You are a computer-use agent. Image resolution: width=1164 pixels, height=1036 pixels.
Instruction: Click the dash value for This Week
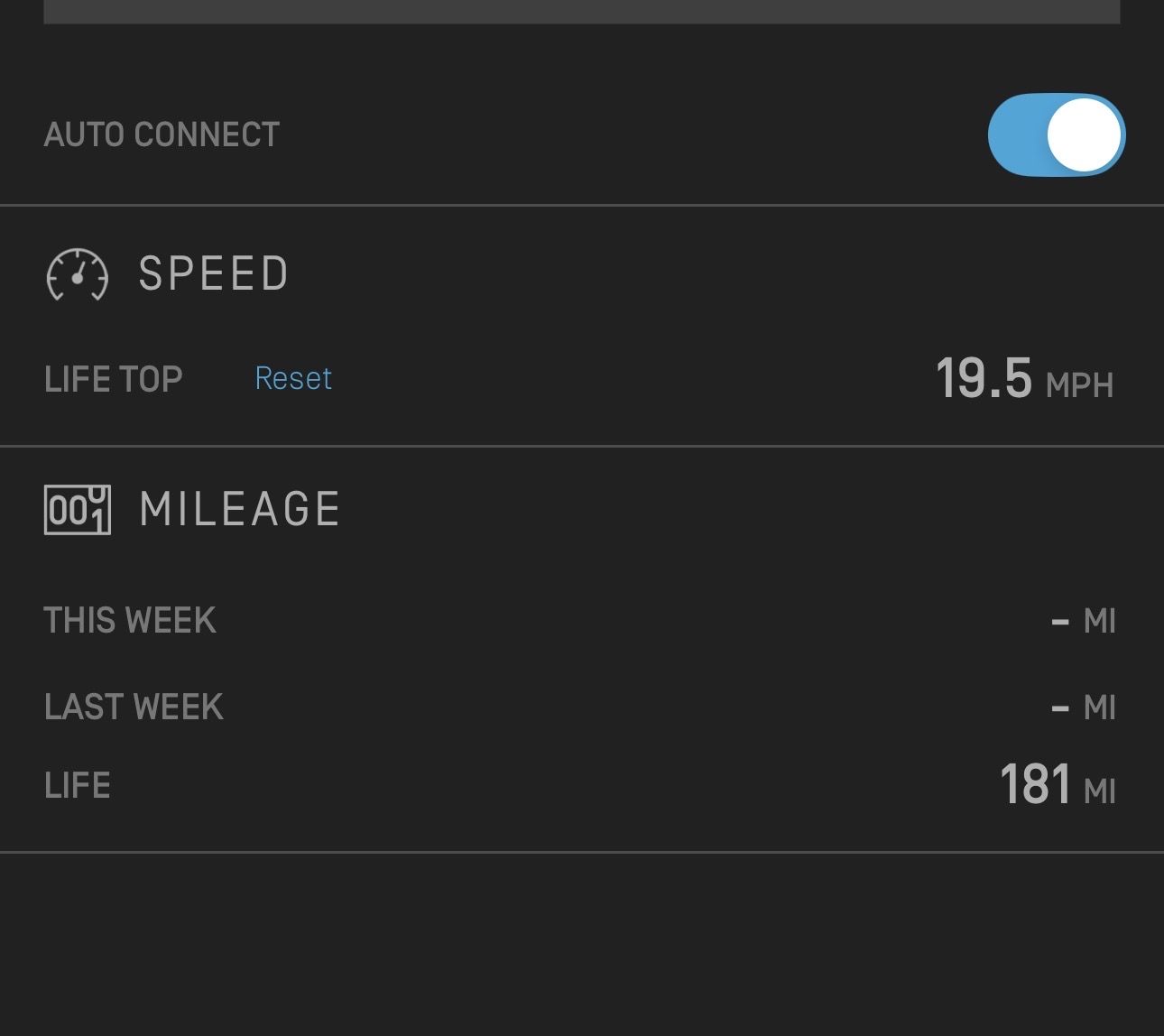[1060, 622]
